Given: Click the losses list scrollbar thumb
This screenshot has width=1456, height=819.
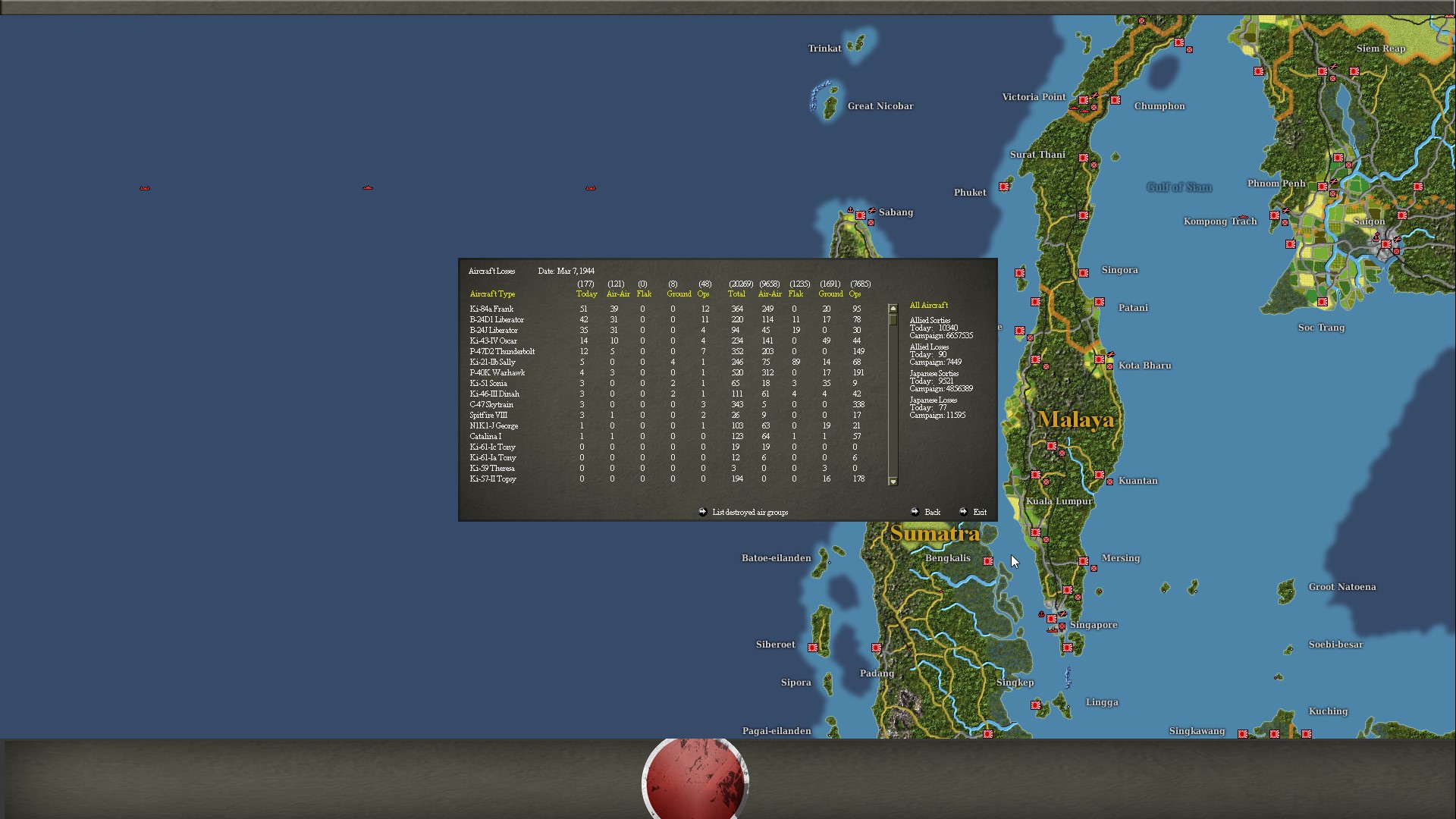Looking at the screenshot, I should [x=893, y=320].
